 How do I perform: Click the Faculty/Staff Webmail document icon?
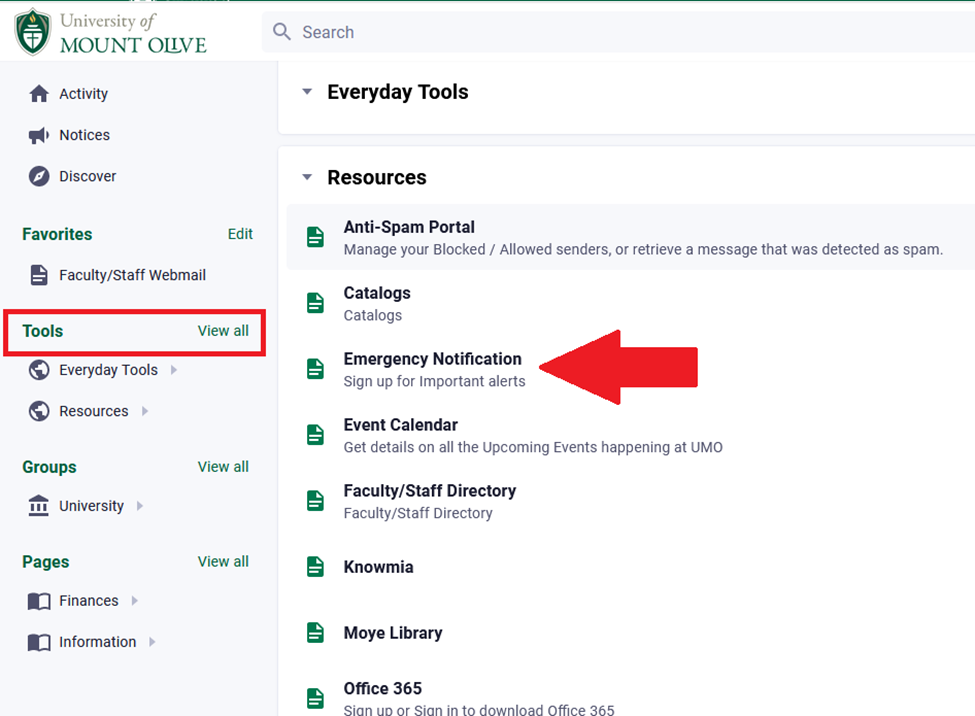[39, 274]
